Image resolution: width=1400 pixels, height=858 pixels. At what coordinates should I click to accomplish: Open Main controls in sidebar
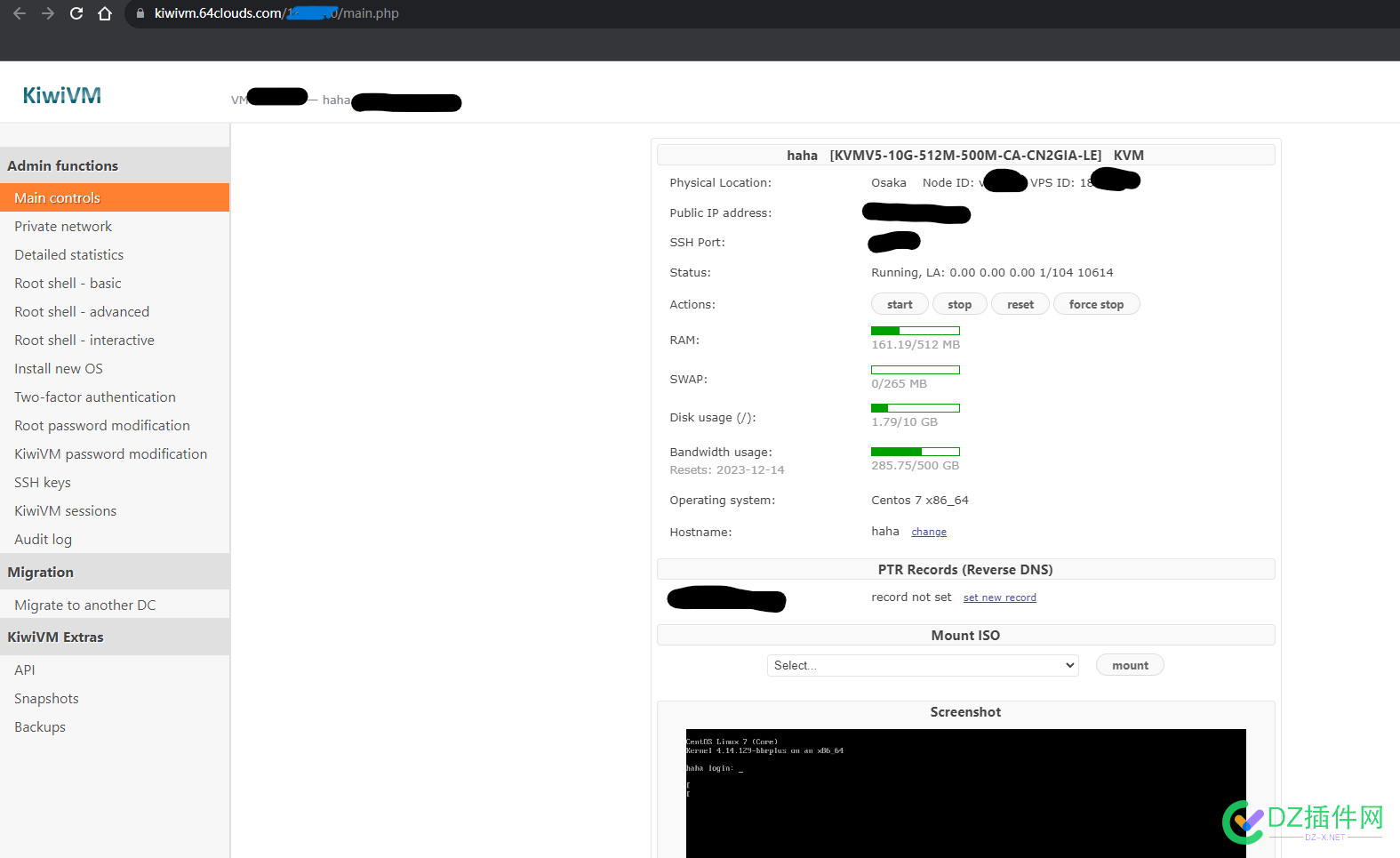(x=115, y=197)
